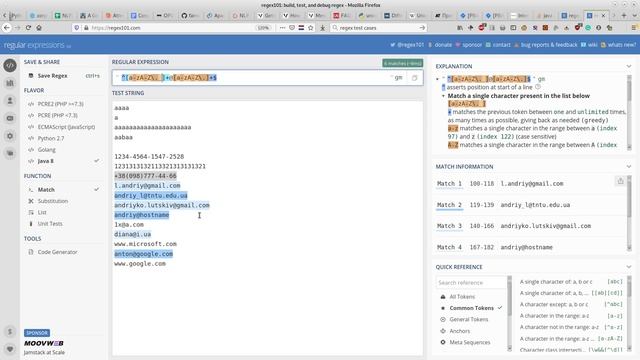
Task: Collapse the Quick Reference panel
Action: tap(629, 267)
